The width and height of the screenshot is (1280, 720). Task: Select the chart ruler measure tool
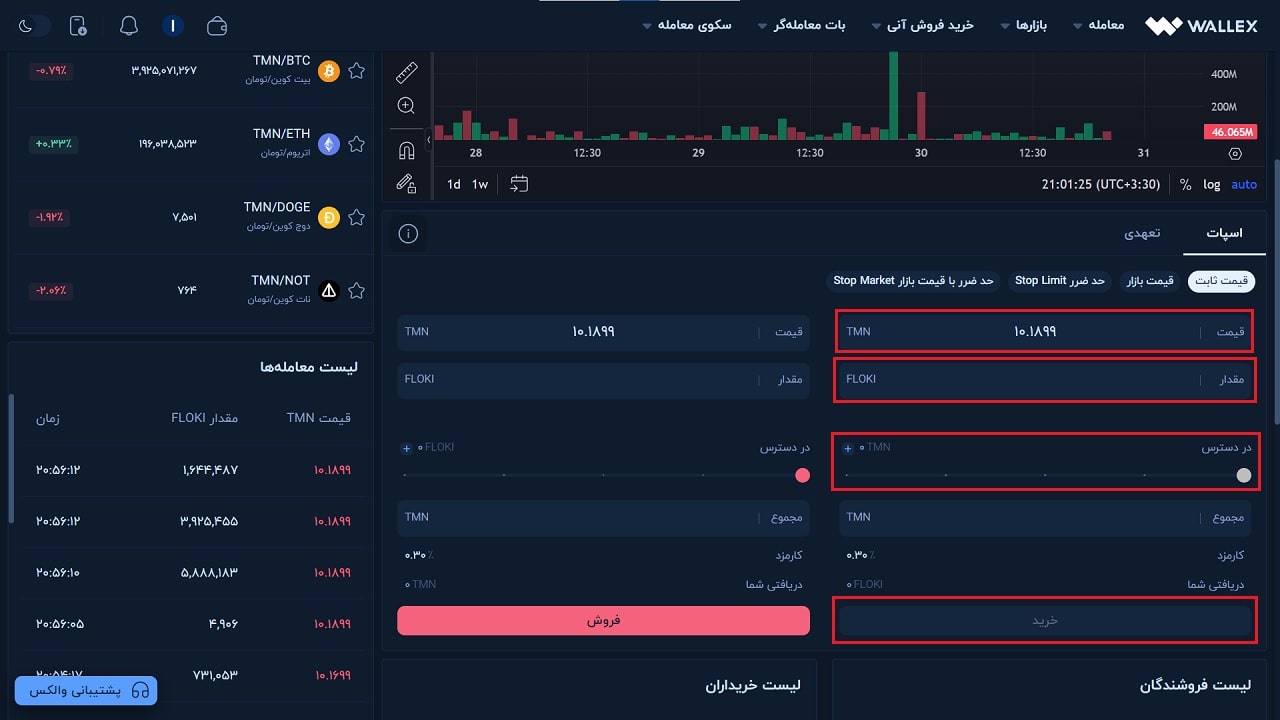click(x=406, y=72)
